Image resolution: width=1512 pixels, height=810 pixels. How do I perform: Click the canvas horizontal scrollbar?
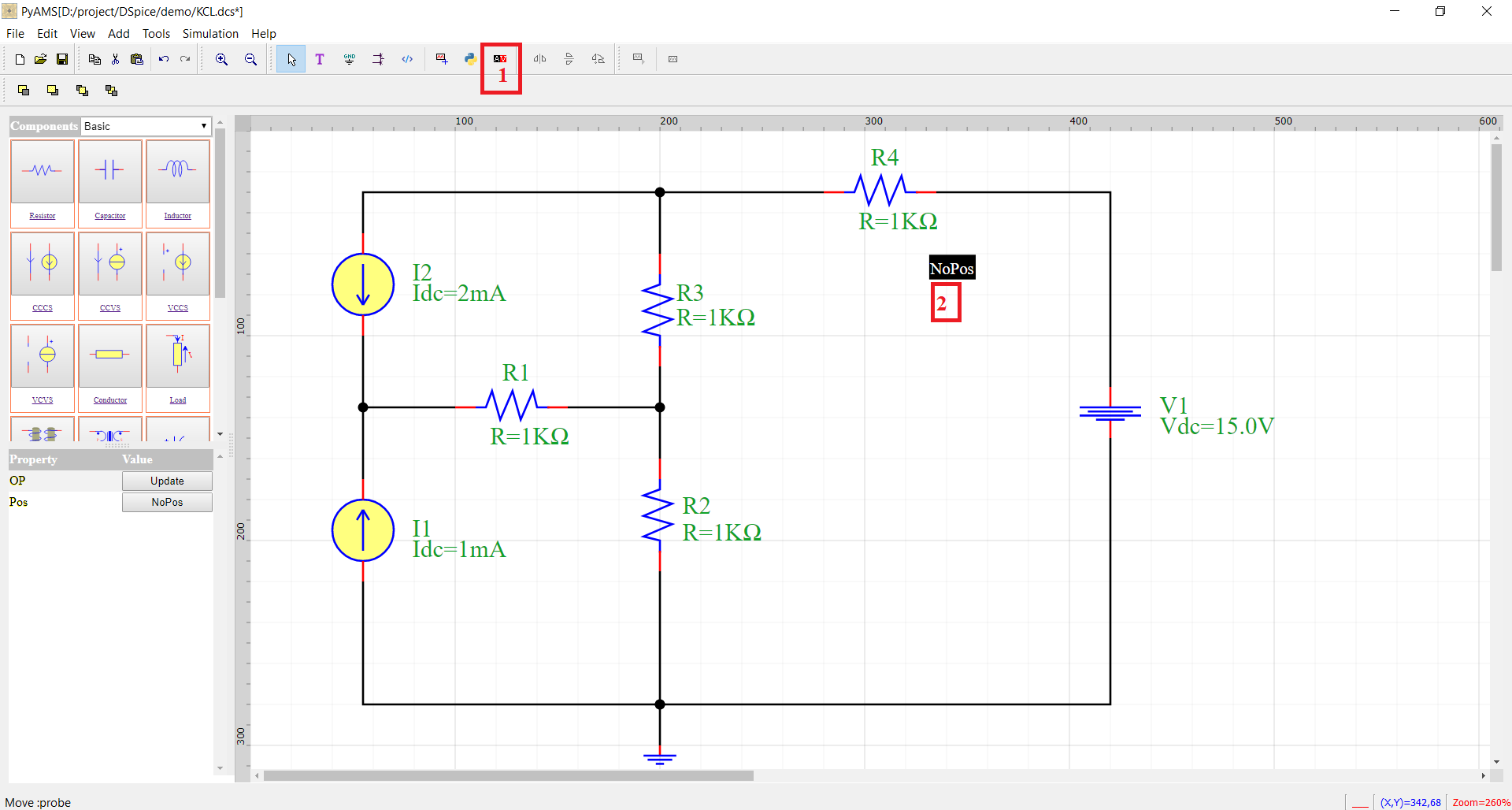point(509,775)
